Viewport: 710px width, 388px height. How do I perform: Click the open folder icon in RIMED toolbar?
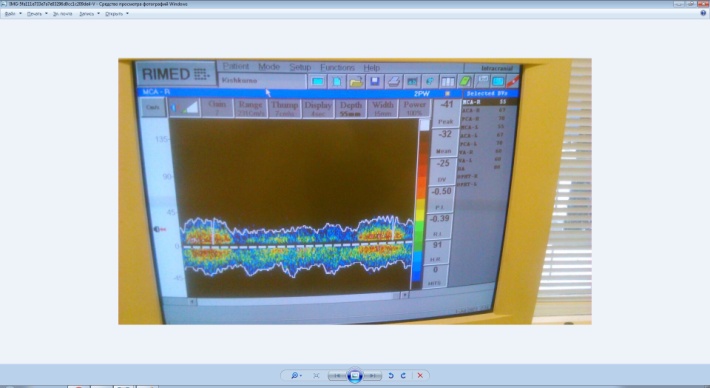tap(356, 81)
